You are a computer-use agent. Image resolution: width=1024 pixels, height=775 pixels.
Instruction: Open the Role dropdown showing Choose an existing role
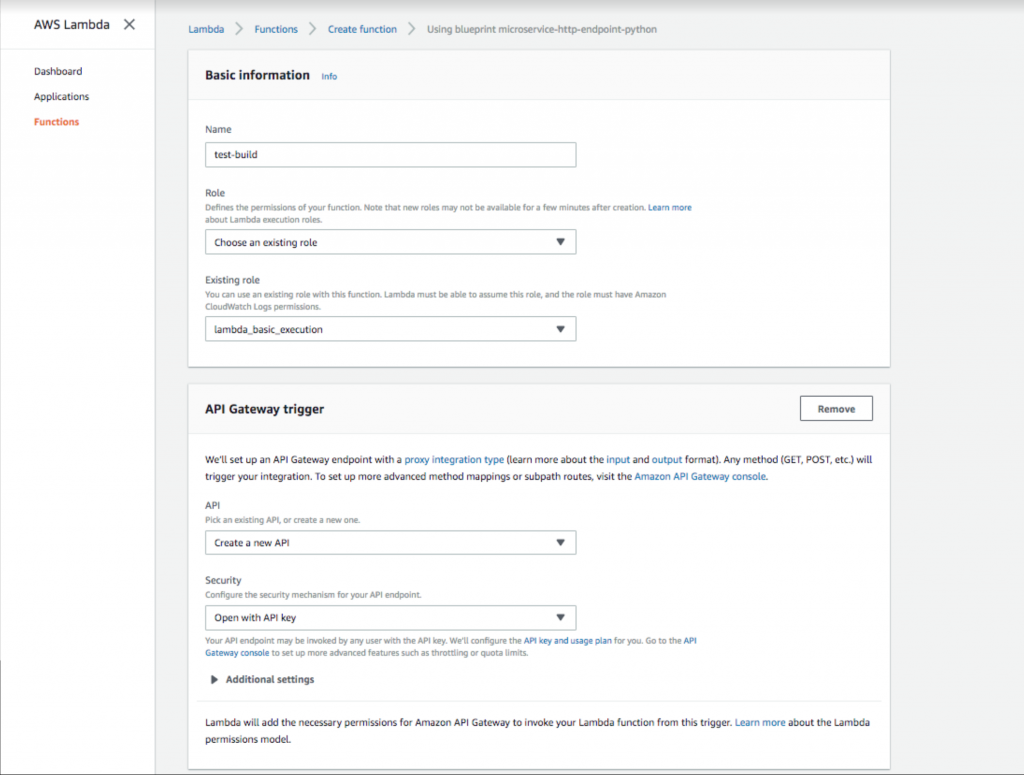point(390,242)
